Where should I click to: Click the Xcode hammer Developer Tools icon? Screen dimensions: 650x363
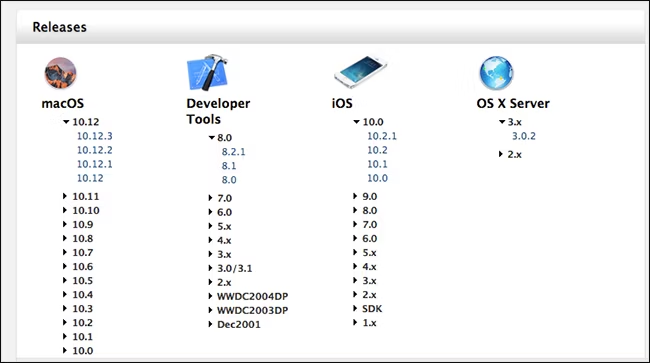(x=207, y=72)
